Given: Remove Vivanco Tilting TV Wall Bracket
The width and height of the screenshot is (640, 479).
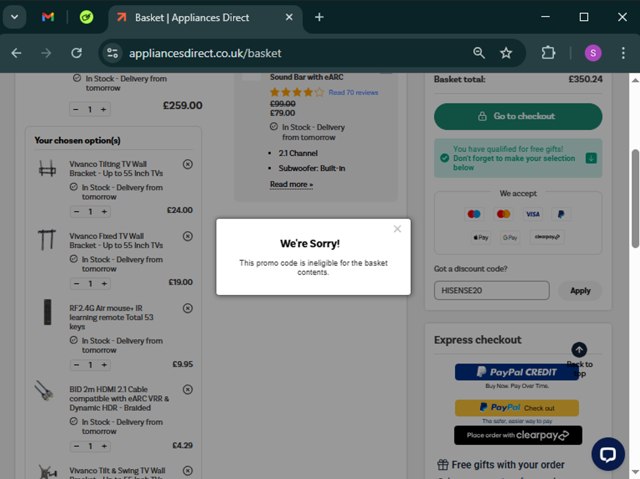Looking at the screenshot, I should (188, 164).
